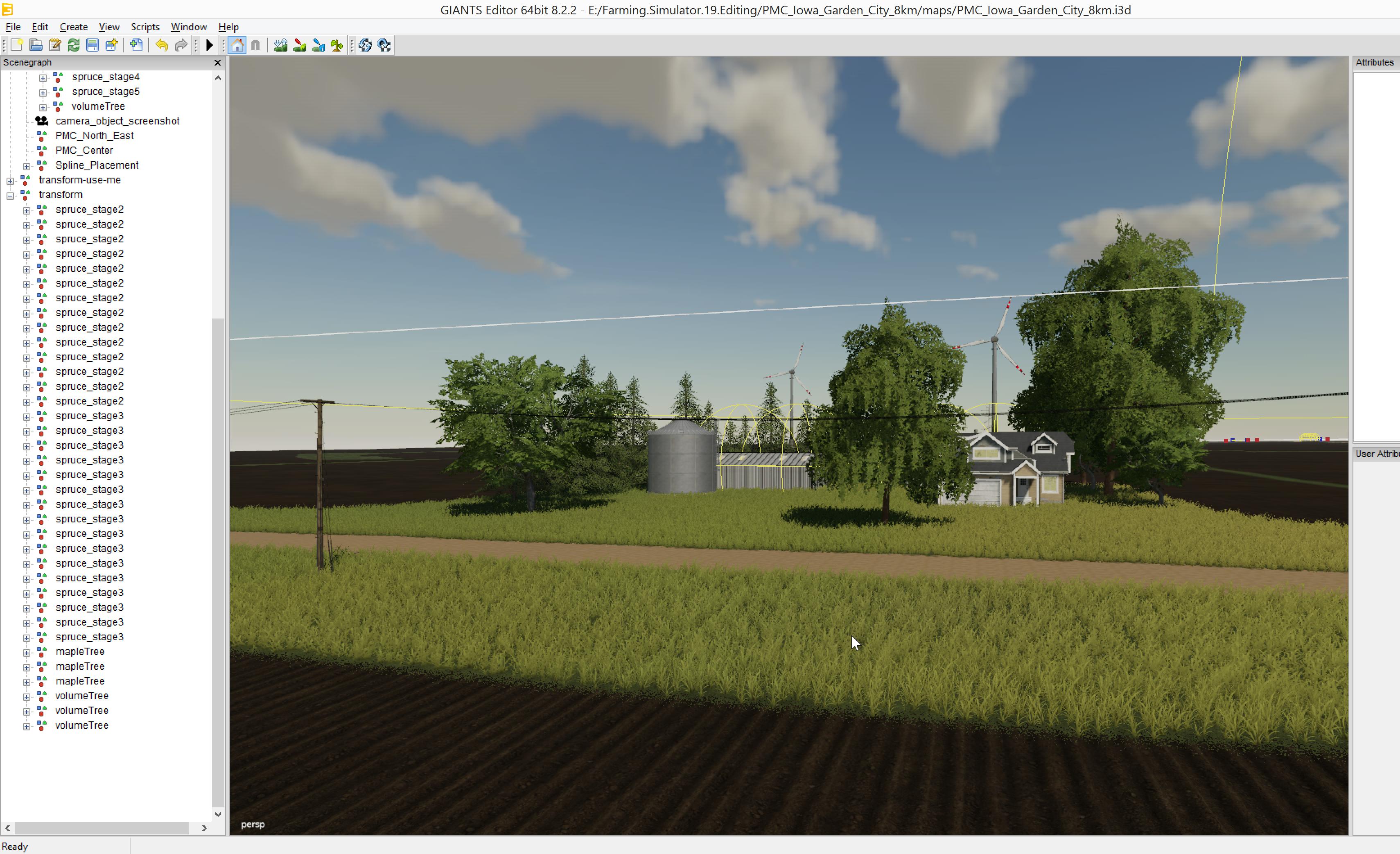Screen dimensions: 1400x854
Task: Click the Attributes panel title
Action: (x=1375, y=63)
